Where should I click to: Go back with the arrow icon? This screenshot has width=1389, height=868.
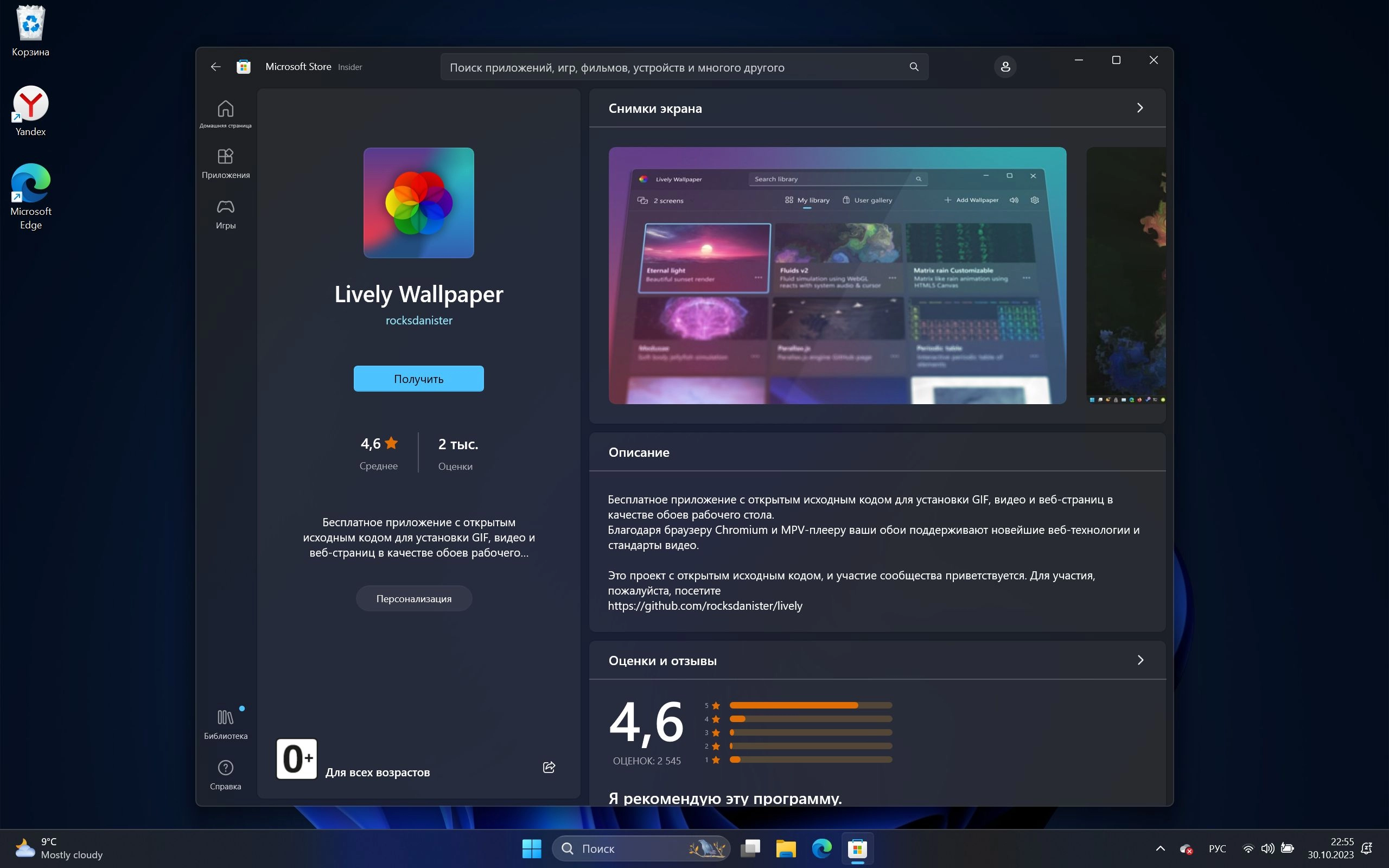tap(215, 67)
